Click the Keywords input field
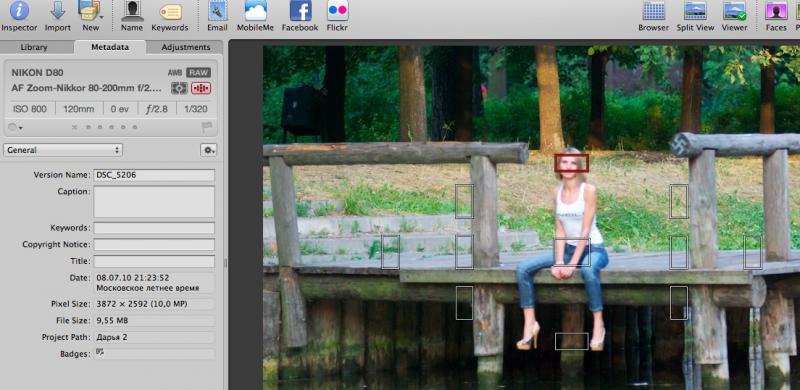 (x=154, y=228)
